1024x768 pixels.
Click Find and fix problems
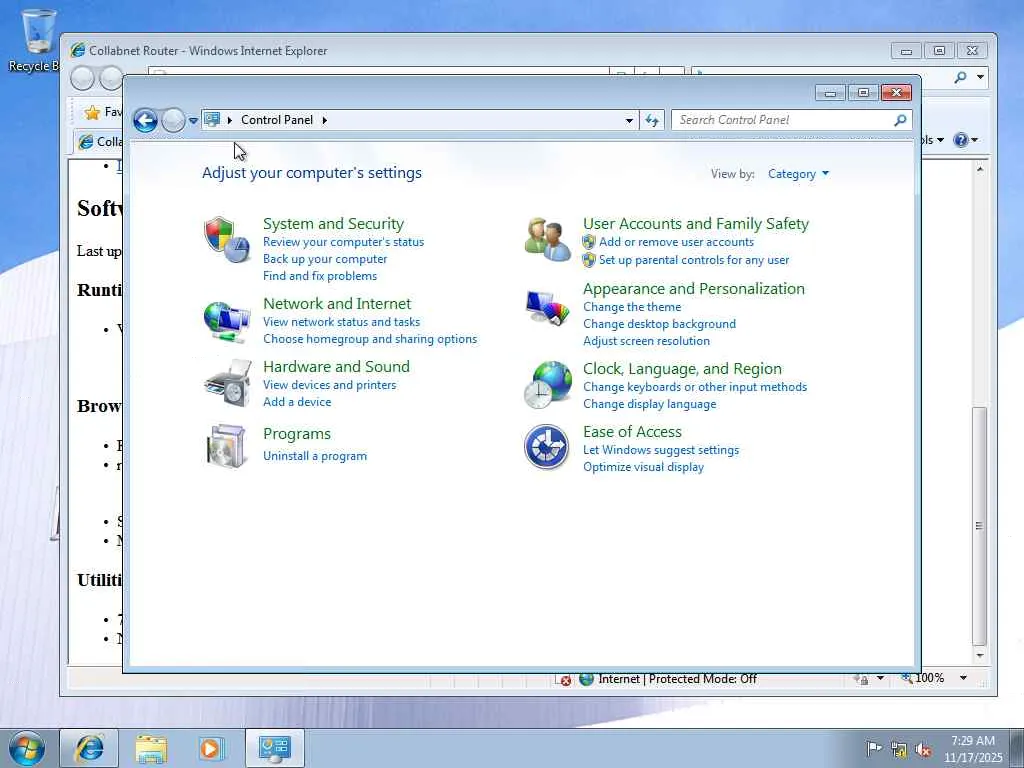[x=320, y=276]
